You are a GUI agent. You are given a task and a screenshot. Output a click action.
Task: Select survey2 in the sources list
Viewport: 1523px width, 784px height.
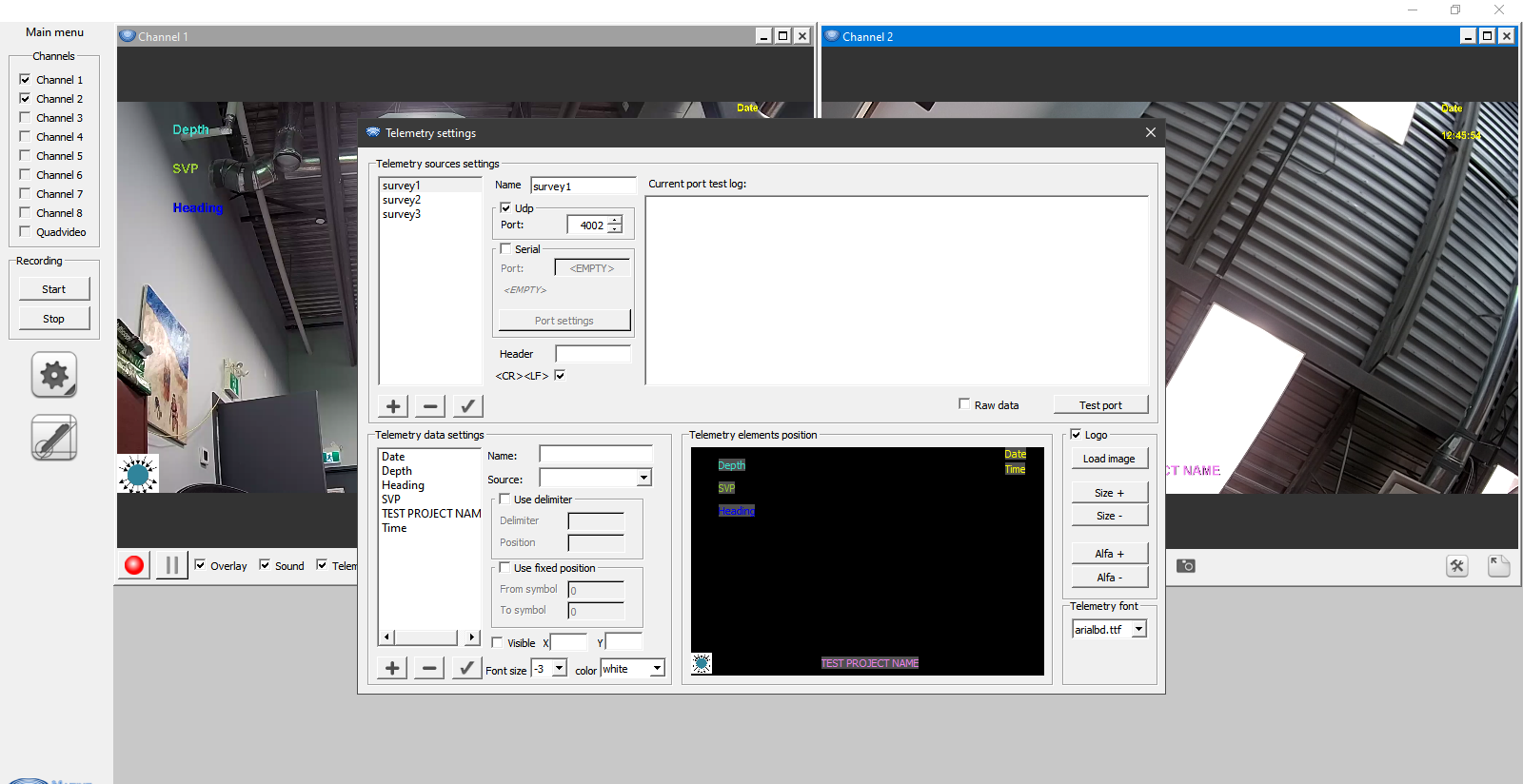coord(402,200)
